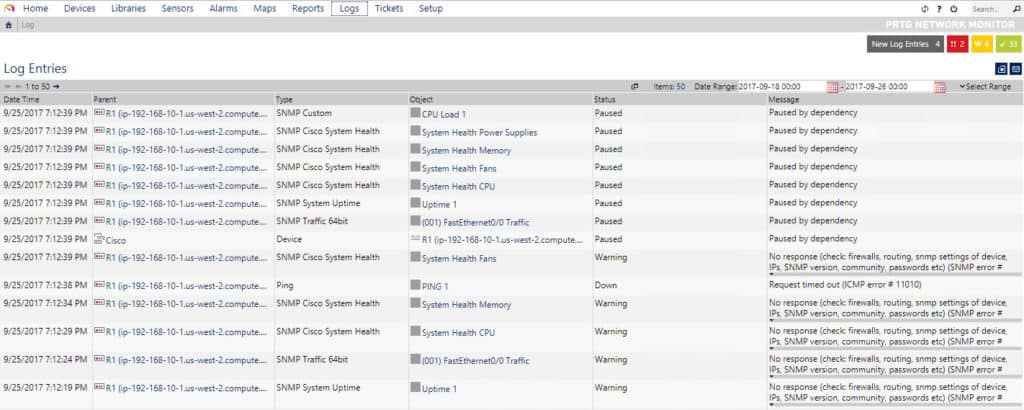Open the Libraries menu
The image size is (1024, 410).
pyautogui.click(x=129, y=8)
